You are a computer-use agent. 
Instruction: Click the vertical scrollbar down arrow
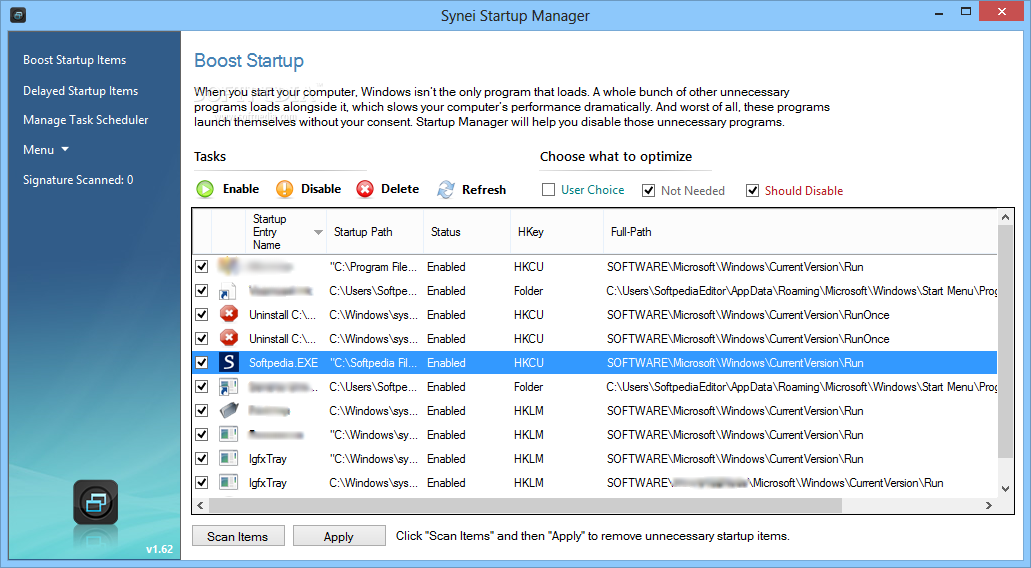1005,488
